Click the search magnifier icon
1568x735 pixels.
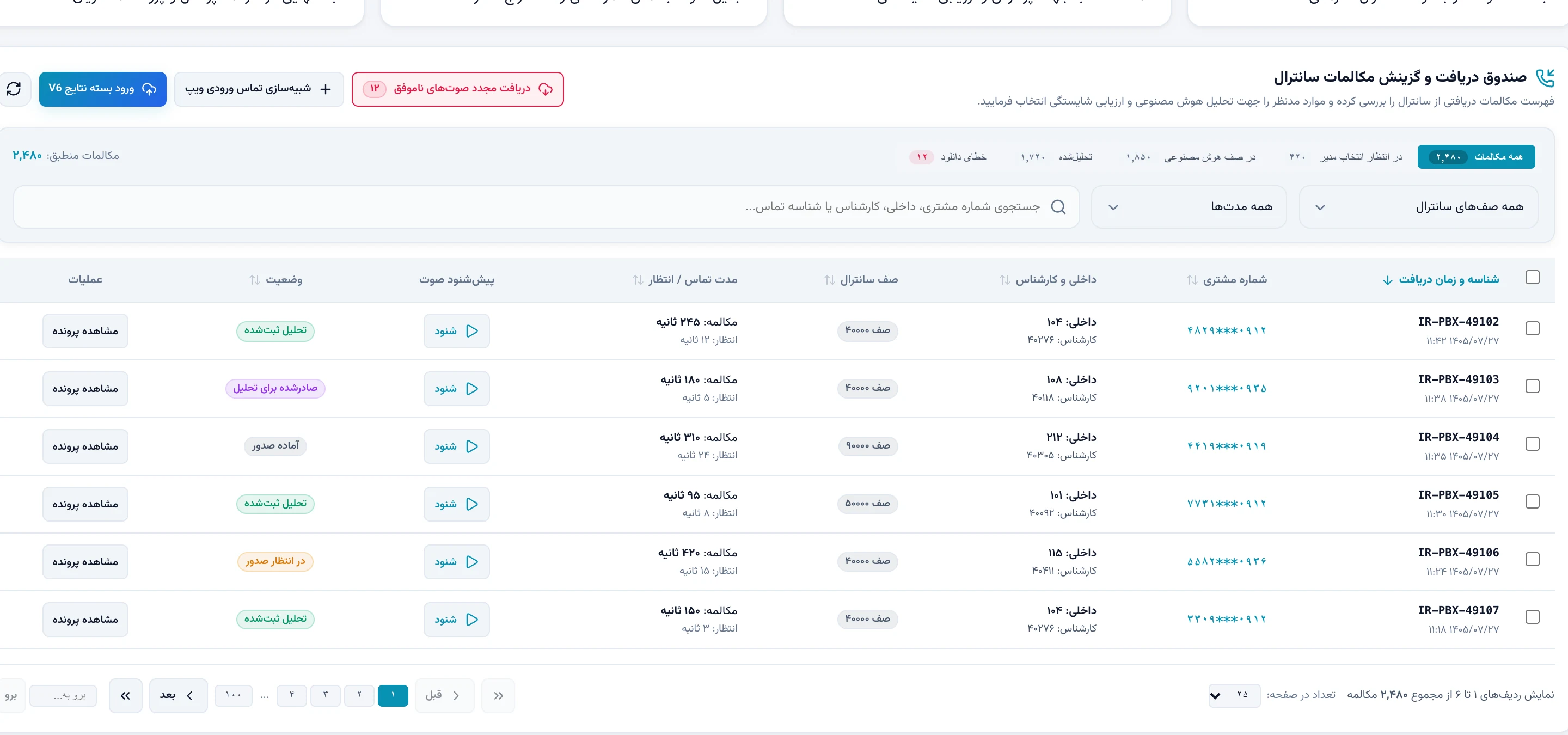pos(1058,207)
